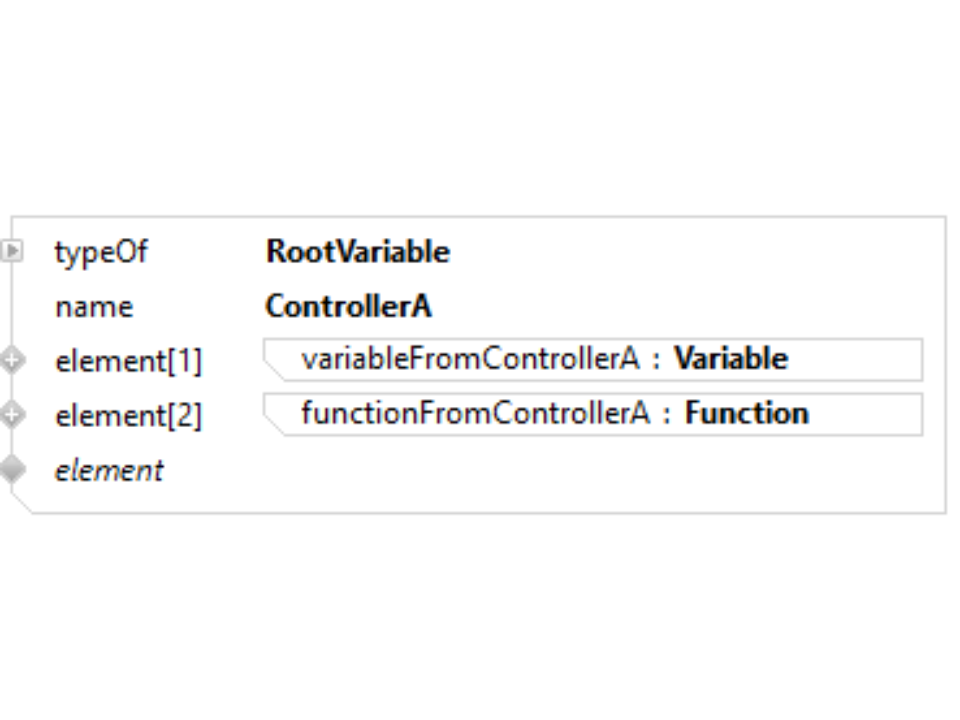This screenshot has height=720, width=960.
Task: Click the bold Variable type text
Action: [731, 359]
